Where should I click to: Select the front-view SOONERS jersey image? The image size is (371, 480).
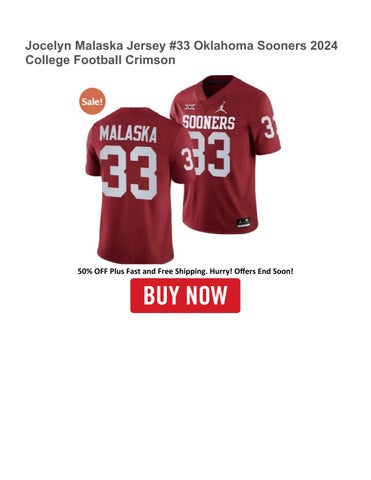[225, 154]
